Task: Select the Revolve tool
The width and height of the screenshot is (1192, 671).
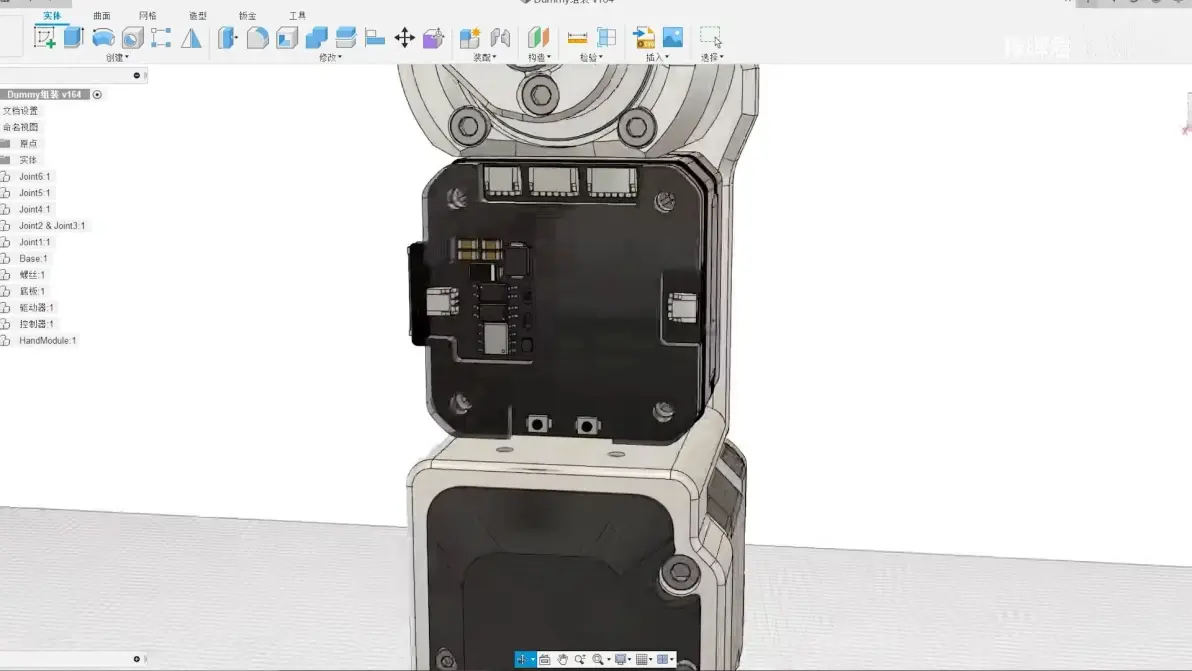Action: point(103,37)
